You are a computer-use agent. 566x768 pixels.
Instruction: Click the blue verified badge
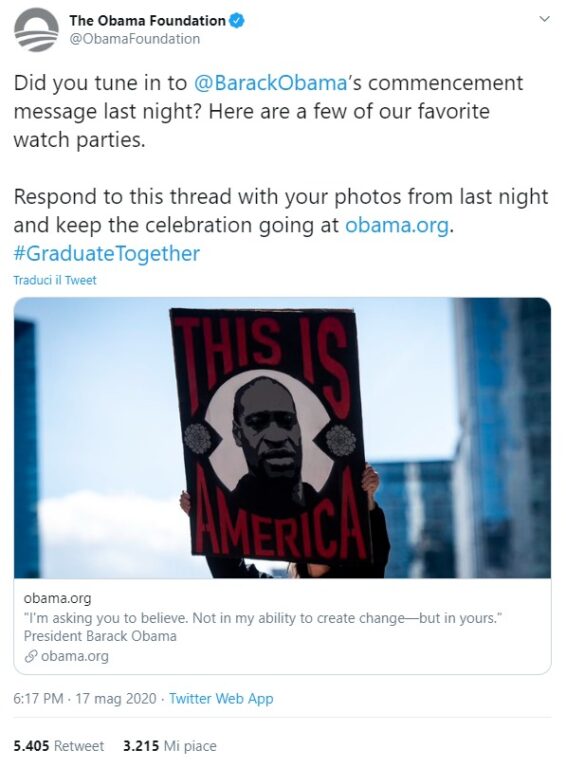tap(237, 21)
